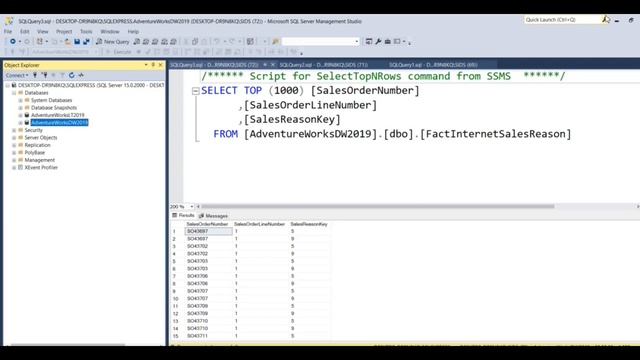Close the SQLQuery3.sql tab
This screenshot has height=360, width=640.
273,65
